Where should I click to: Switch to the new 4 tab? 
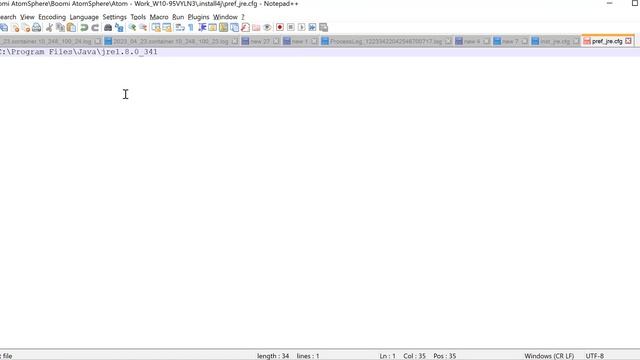click(x=472, y=41)
